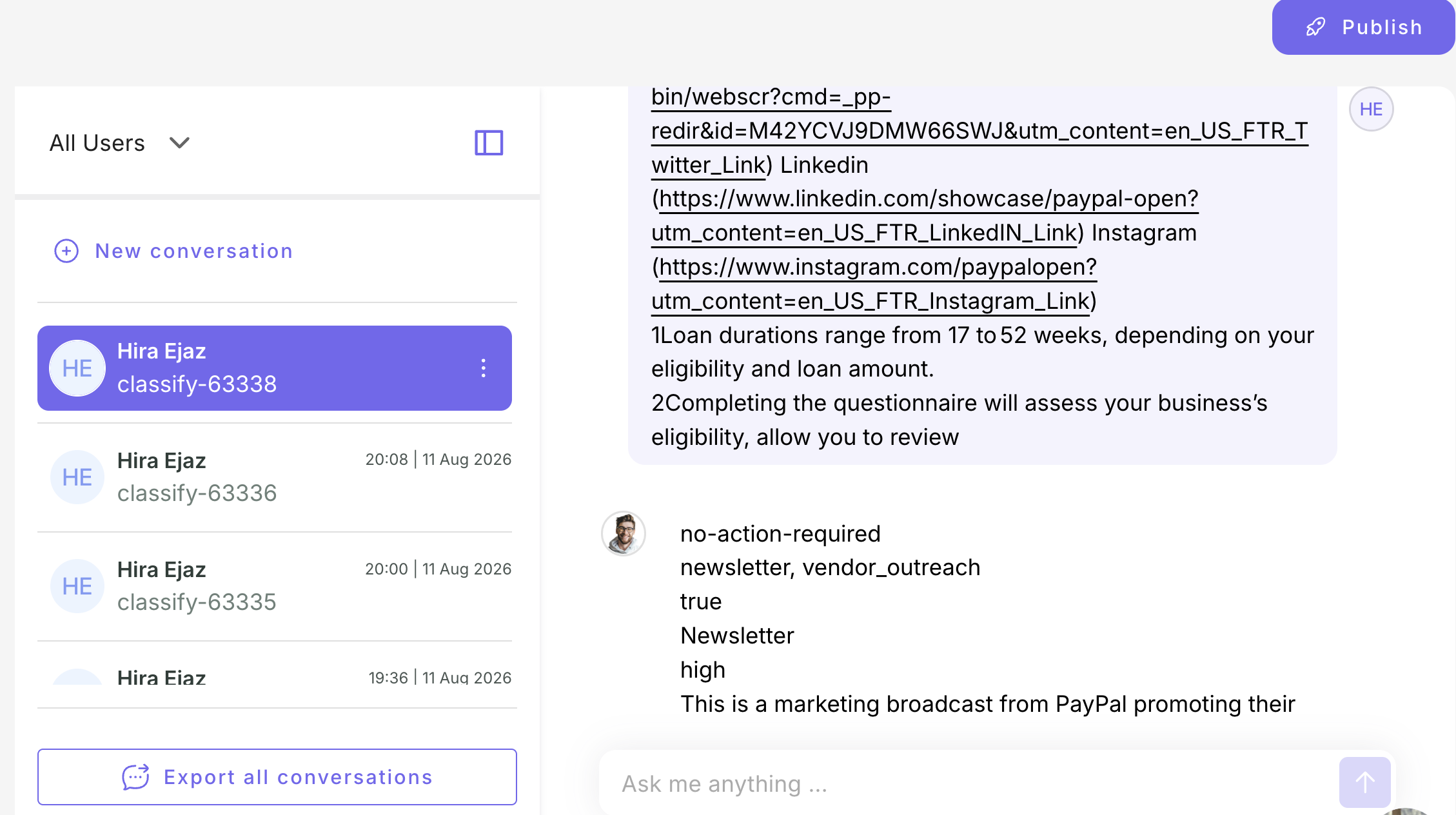This screenshot has width=1456, height=815.
Task: Click the HE user avatar beside message
Action: [x=1371, y=109]
